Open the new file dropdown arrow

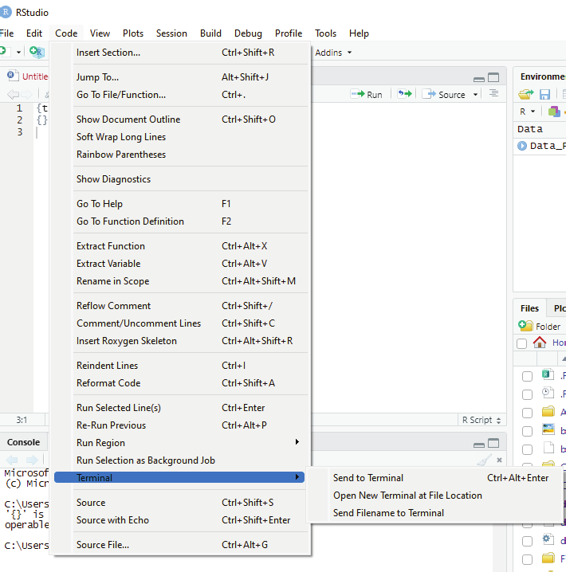[18, 52]
